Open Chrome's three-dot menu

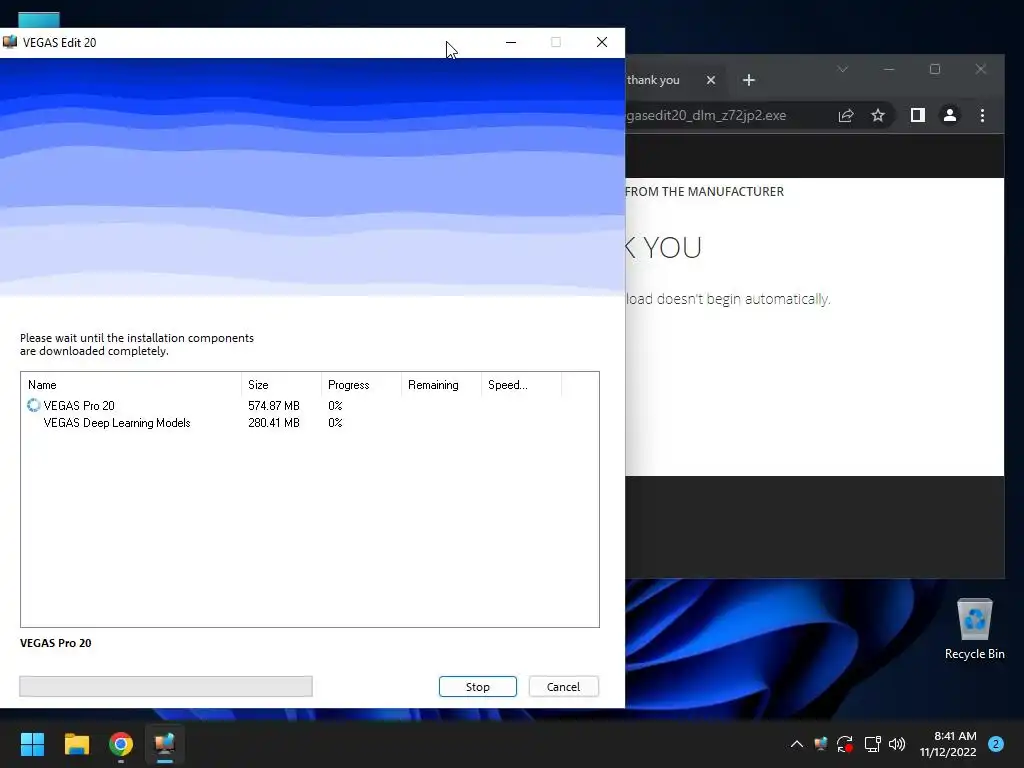982,116
